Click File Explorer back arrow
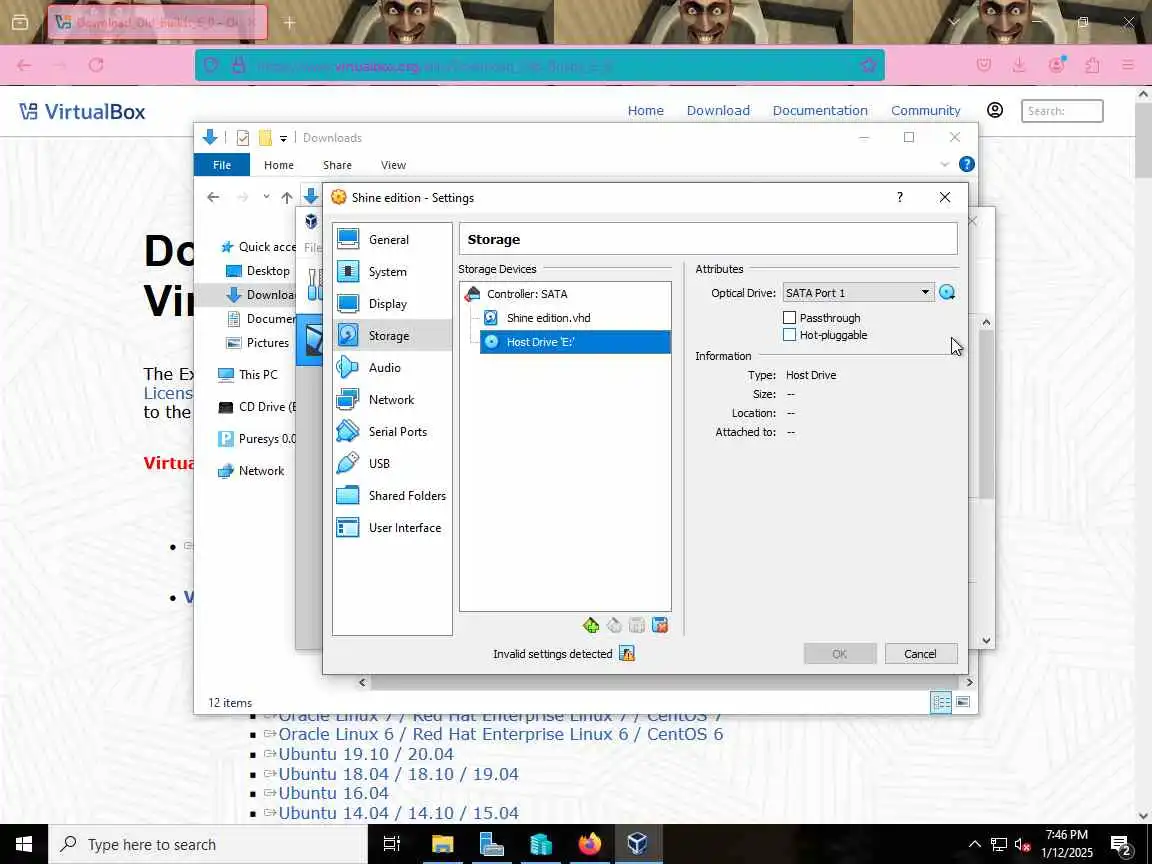1152x864 pixels. (213, 197)
